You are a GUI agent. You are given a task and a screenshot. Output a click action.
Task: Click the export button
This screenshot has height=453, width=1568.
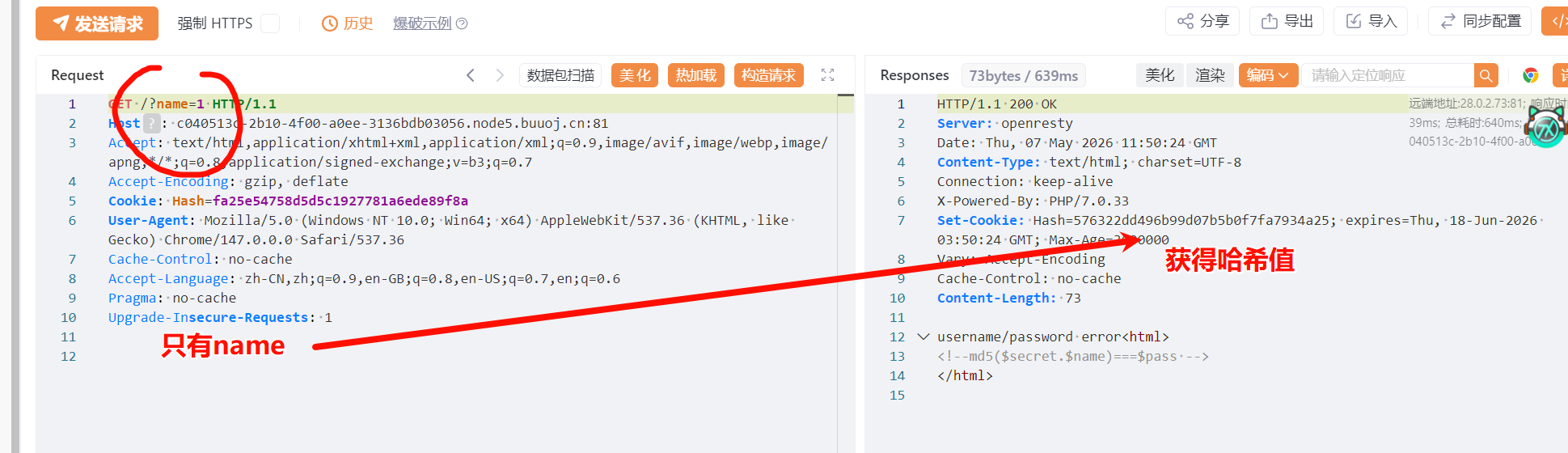click(x=1287, y=21)
